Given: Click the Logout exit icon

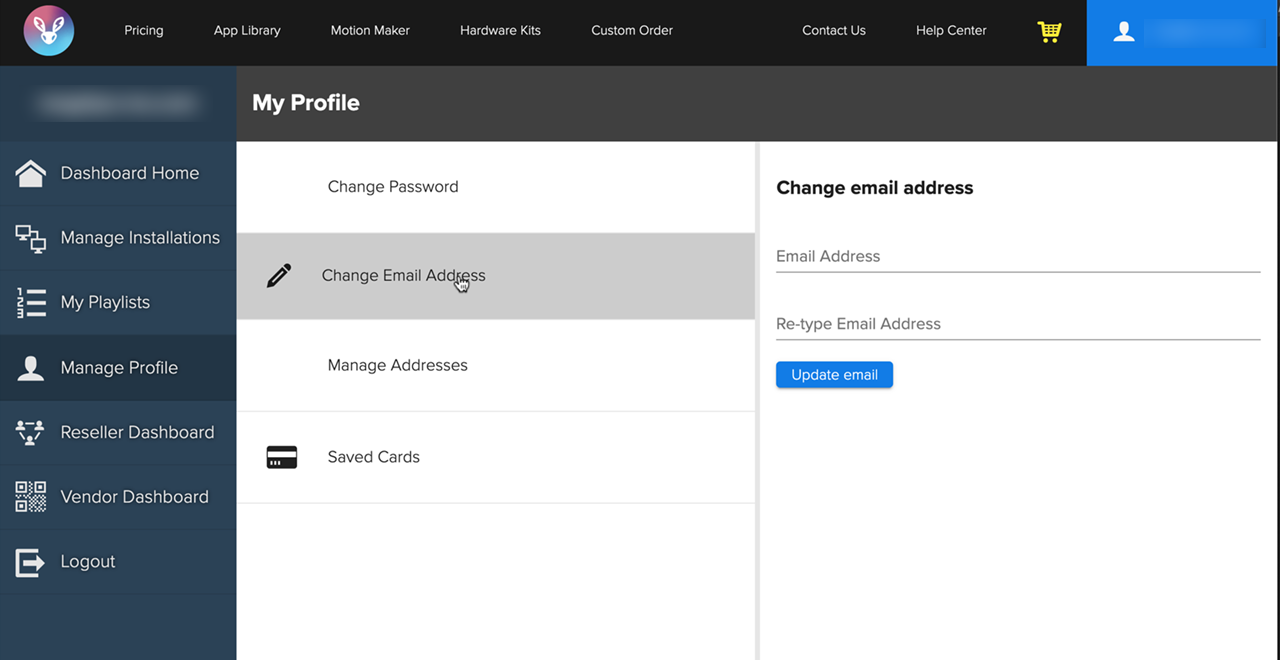Looking at the screenshot, I should pos(30,561).
